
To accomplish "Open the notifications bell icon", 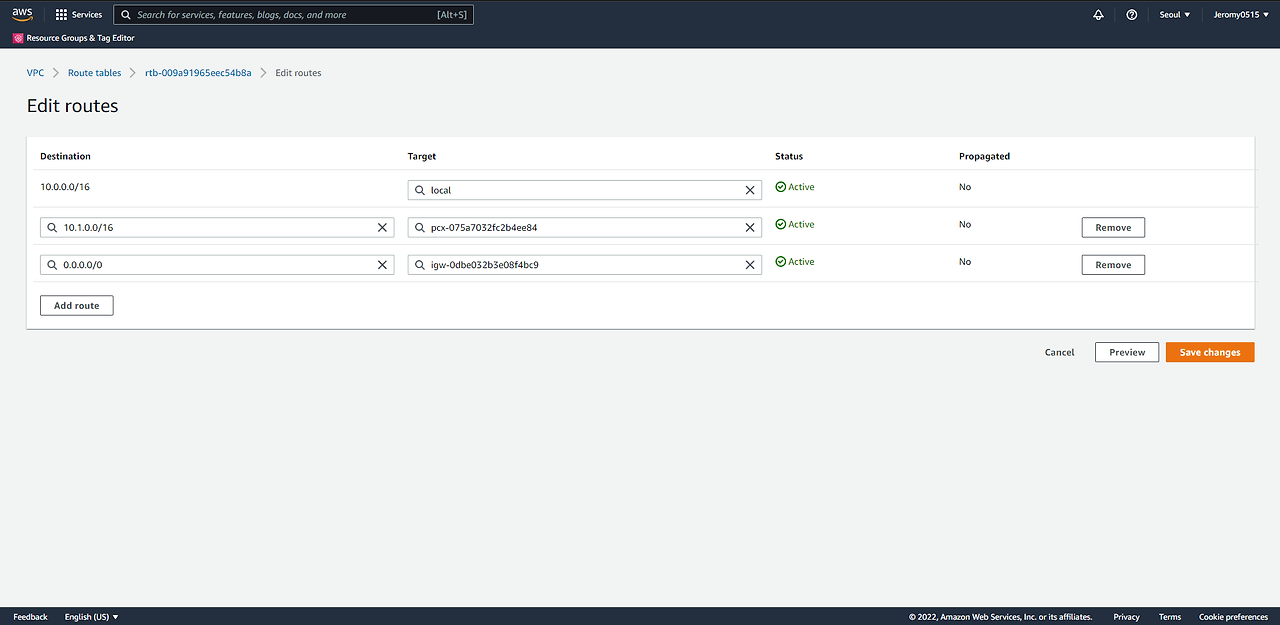I will pos(1098,15).
